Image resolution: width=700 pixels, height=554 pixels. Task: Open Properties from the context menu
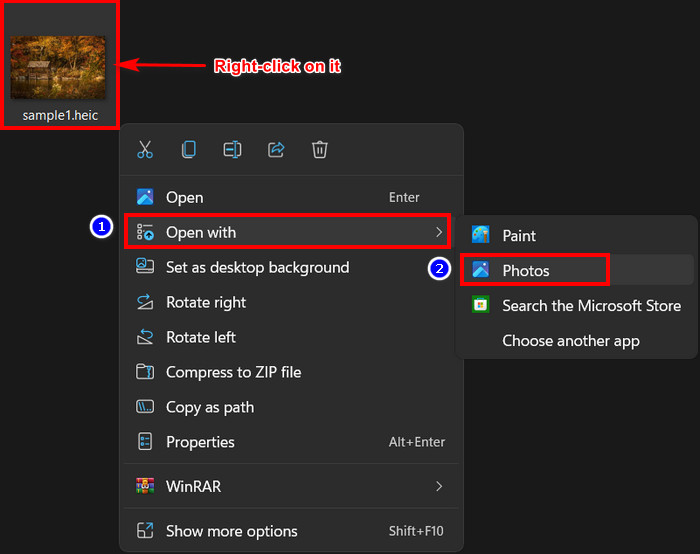(292, 442)
